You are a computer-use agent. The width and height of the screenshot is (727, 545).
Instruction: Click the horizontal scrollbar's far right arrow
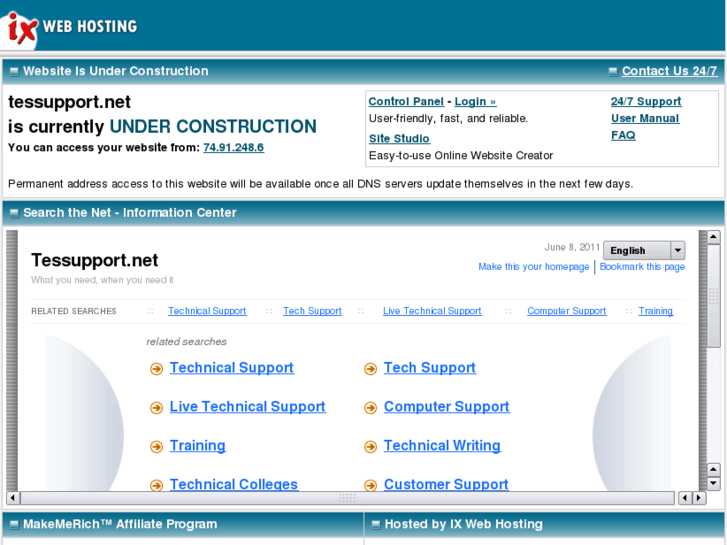tap(699, 498)
